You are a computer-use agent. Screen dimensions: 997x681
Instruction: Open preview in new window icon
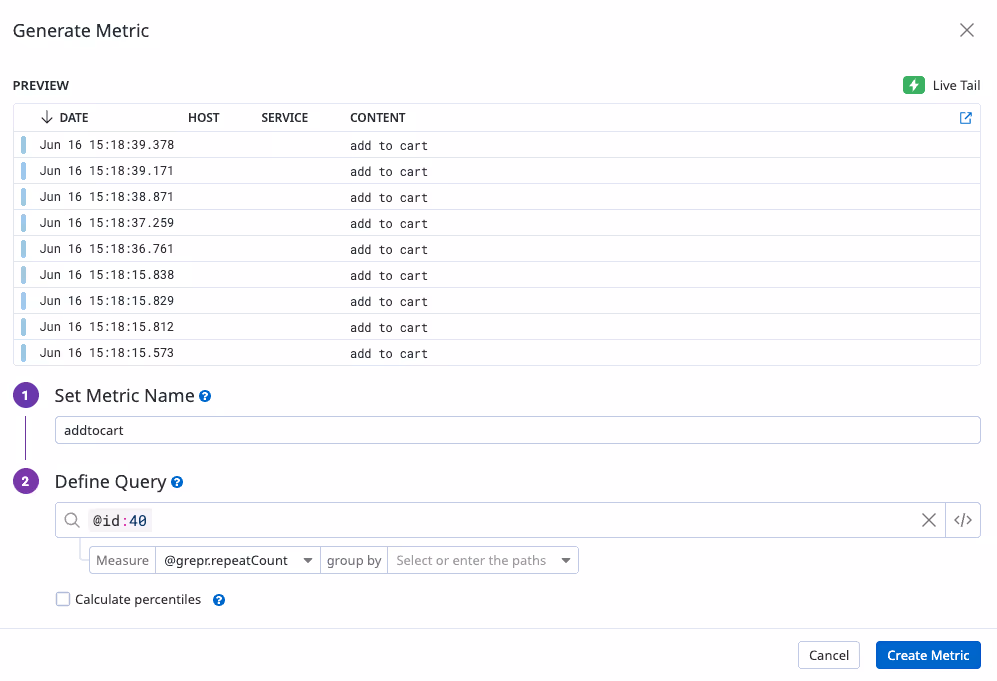965,118
